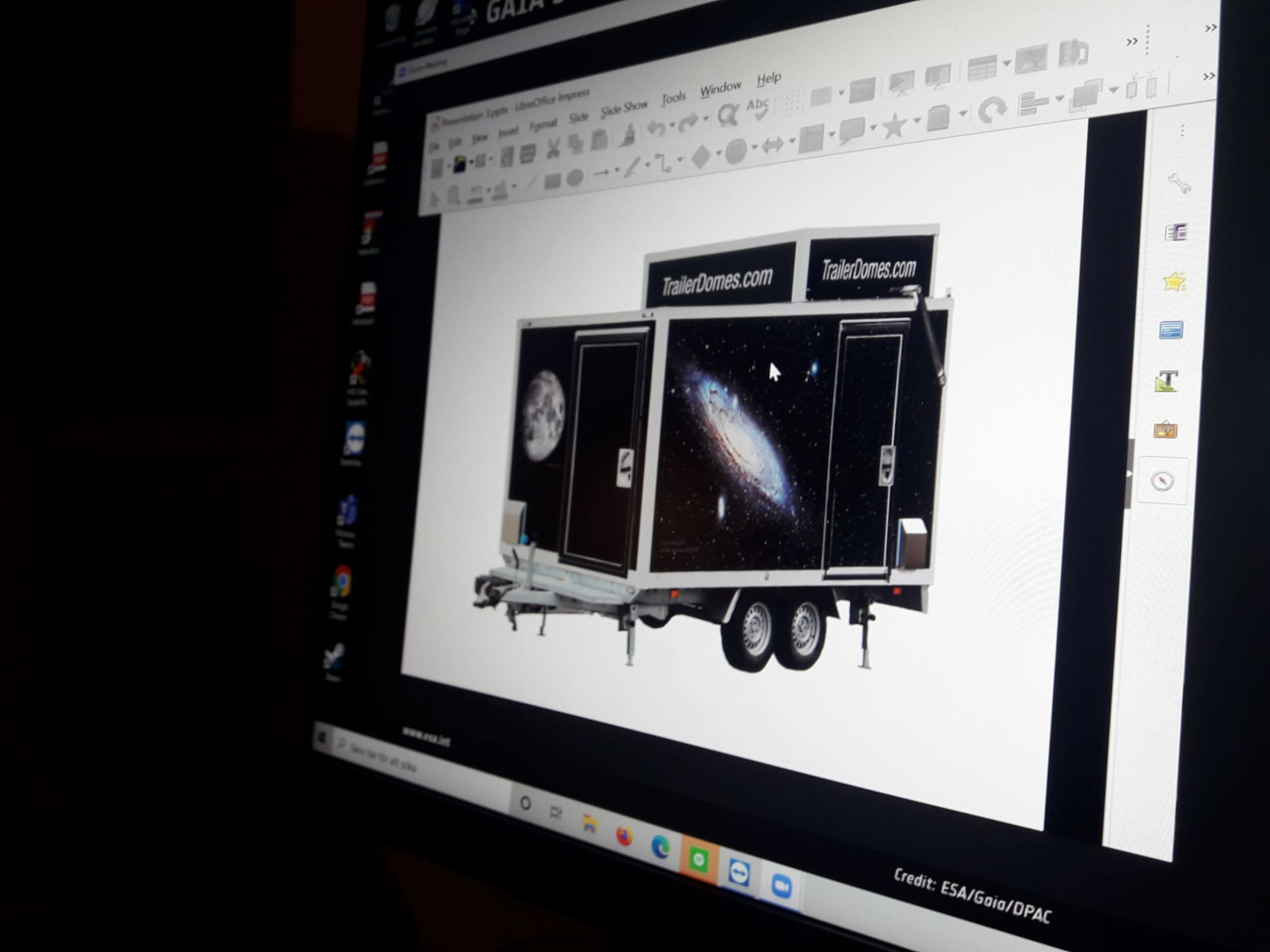Open sidebar Slide Transition deck
1270x952 pixels.
pos(1176,232)
